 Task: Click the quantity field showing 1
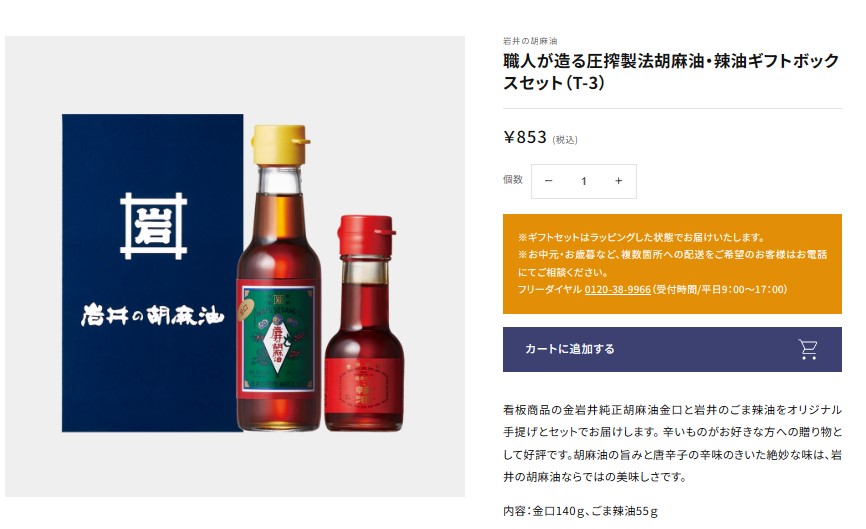coord(584,181)
